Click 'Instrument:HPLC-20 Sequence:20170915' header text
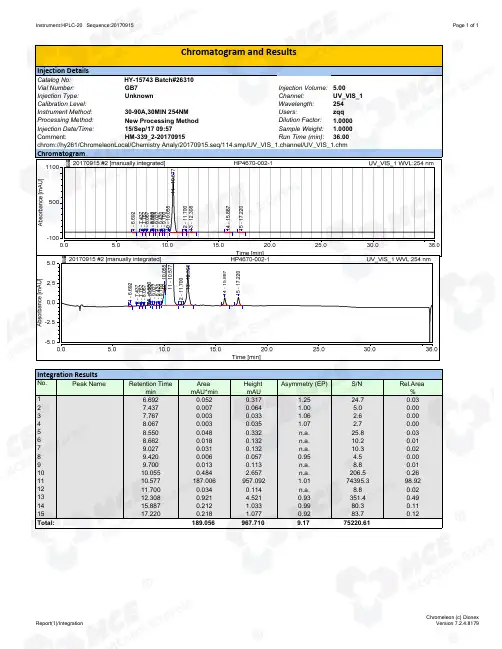 (84, 25)
